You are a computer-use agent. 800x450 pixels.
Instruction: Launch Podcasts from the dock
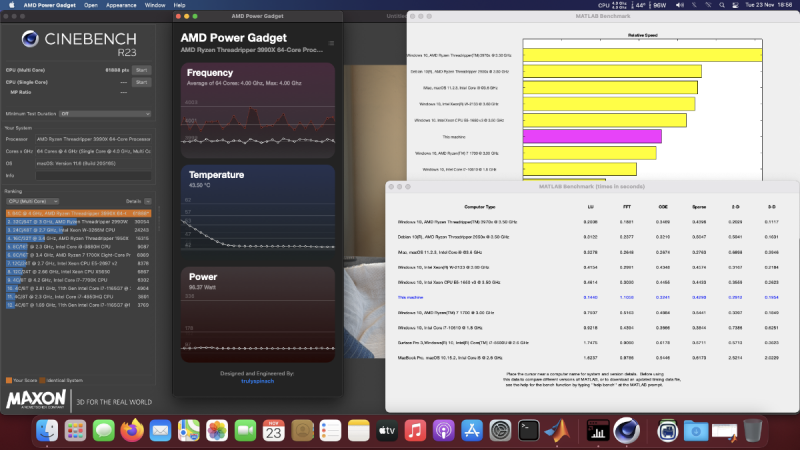click(443, 431)
